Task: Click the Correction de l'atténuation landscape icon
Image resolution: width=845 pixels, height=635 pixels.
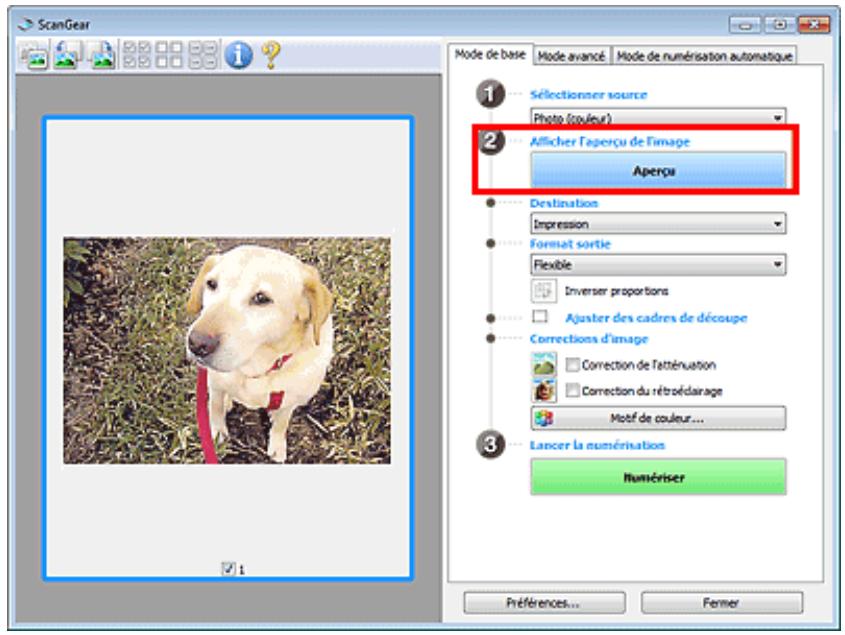Action: click(544, 364)
